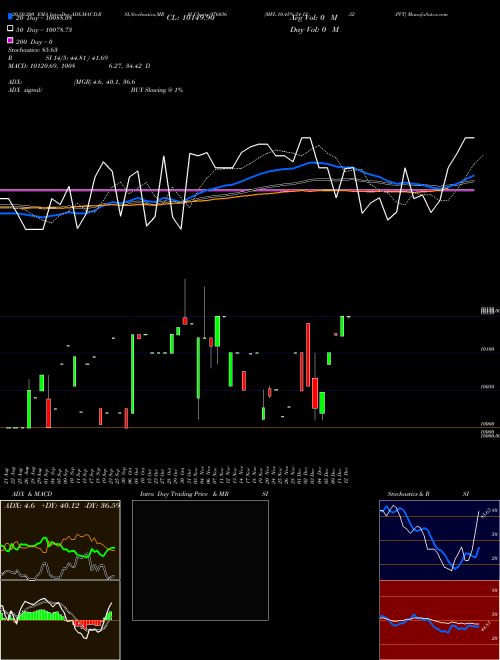Click the 'ADX & MACD' panel title
This screenshot has width=500, height=660.
point(32,494)
